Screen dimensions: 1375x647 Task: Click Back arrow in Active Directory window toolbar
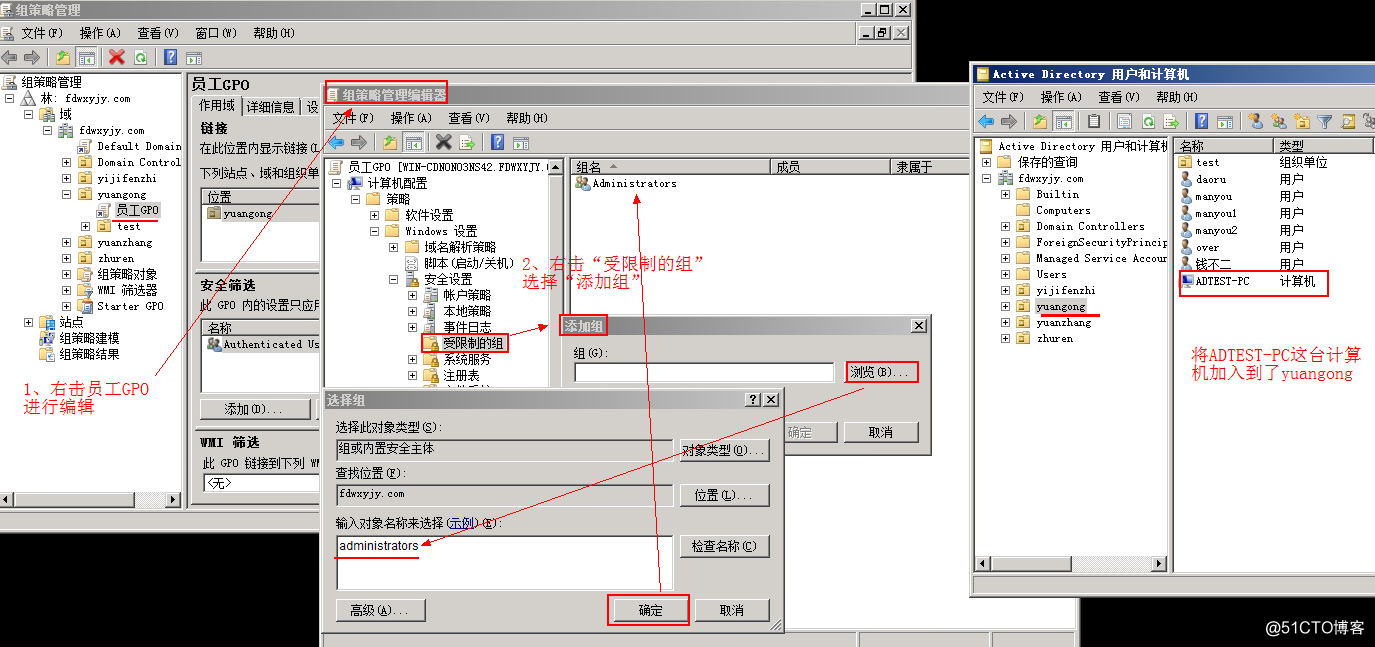(x=987, y=122)
